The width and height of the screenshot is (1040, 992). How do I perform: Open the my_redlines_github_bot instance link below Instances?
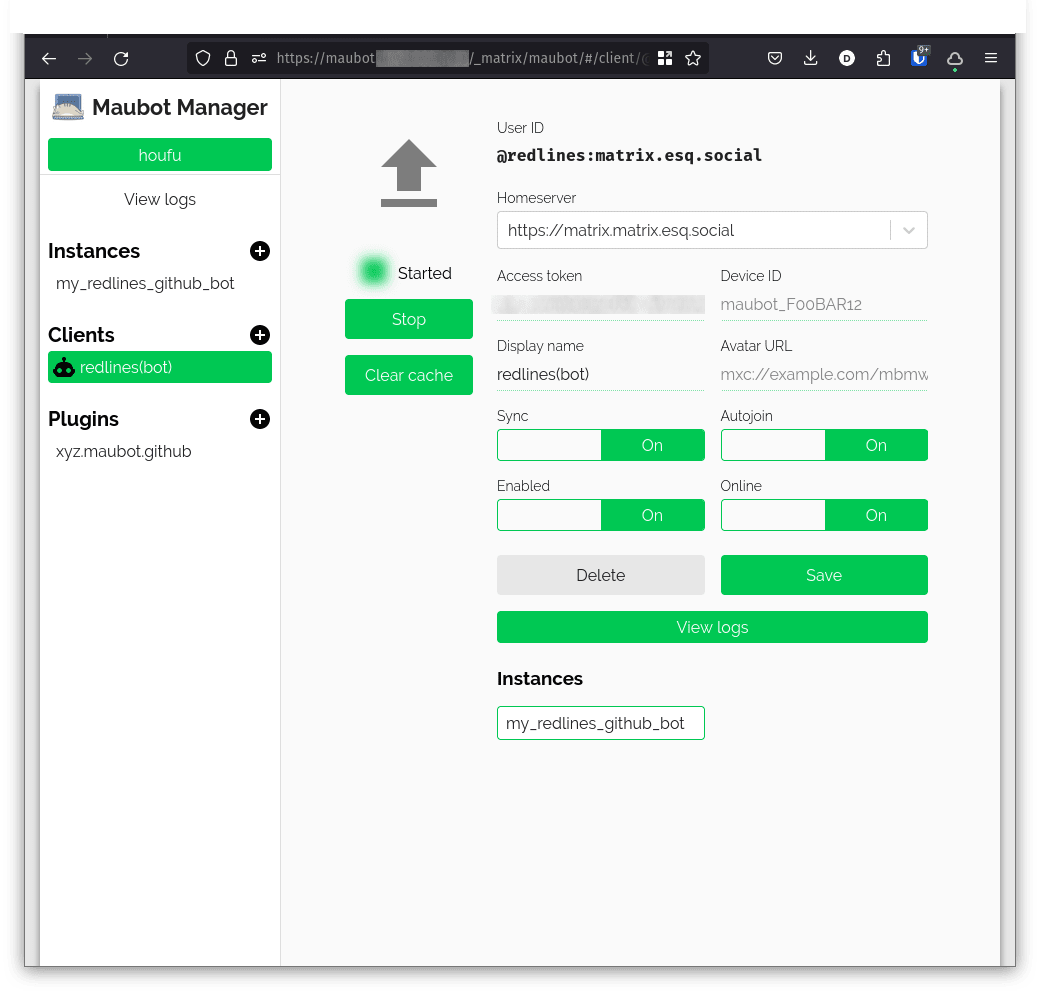point(601,723)
